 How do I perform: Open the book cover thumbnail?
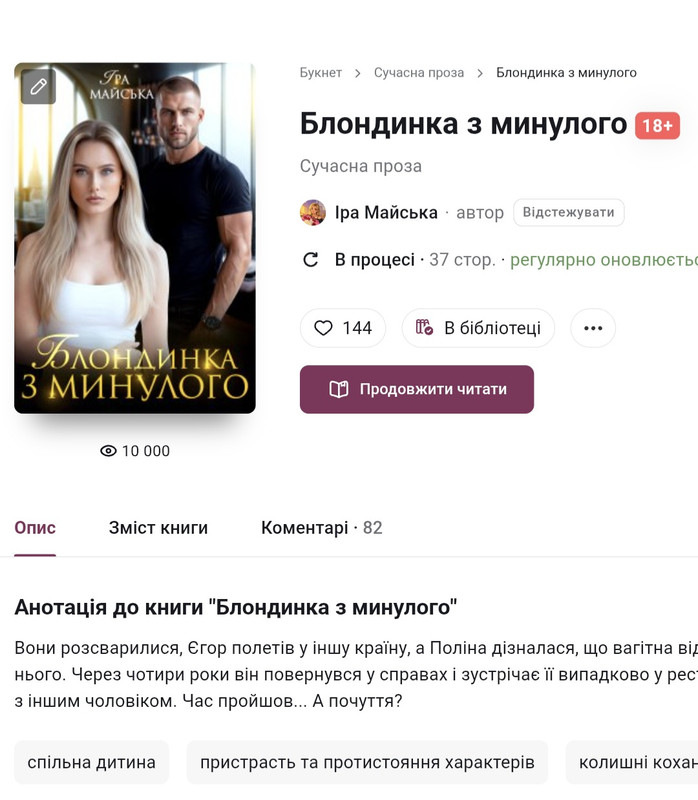135,238
